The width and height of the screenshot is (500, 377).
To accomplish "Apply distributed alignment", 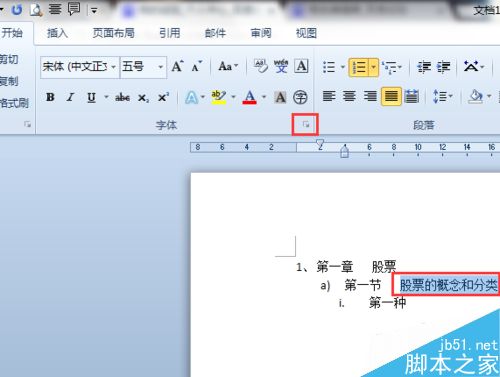I will coord(412,96).
